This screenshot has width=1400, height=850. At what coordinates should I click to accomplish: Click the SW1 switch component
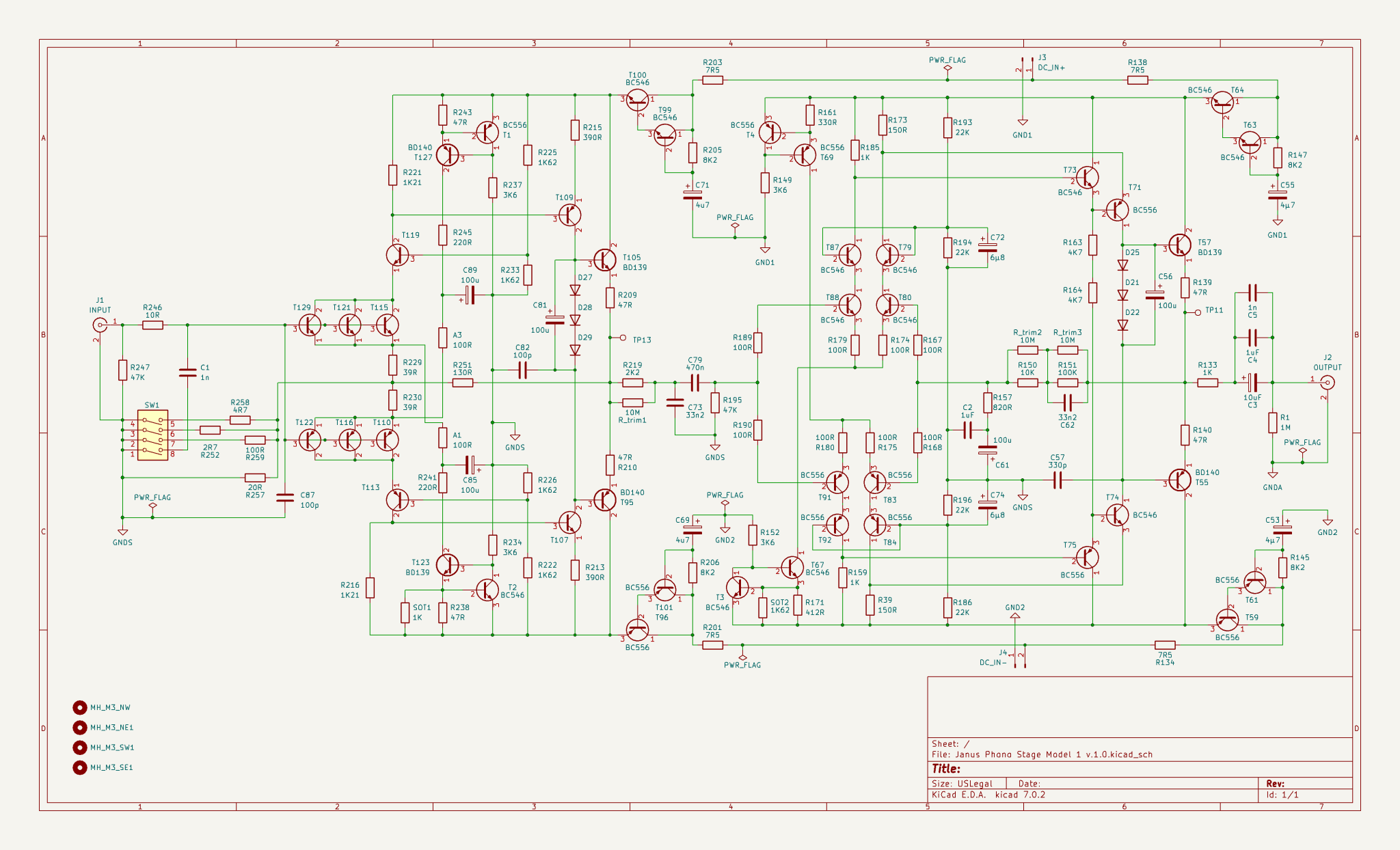coord(152,435)
